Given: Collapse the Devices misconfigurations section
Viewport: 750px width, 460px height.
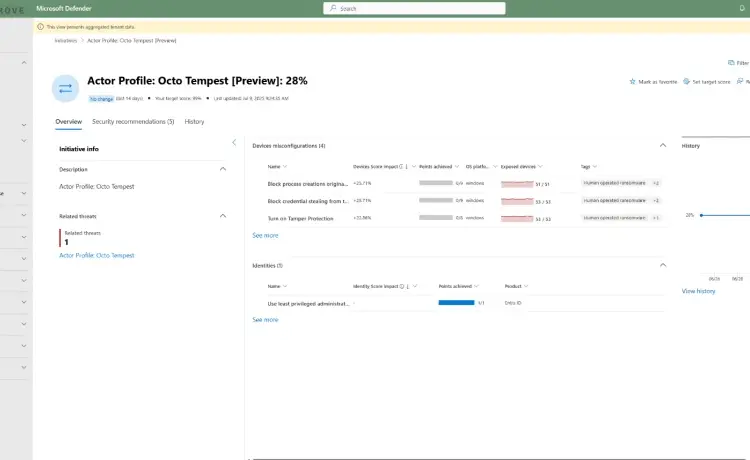Looking at the screenshot, I should (x=663, y=145).
